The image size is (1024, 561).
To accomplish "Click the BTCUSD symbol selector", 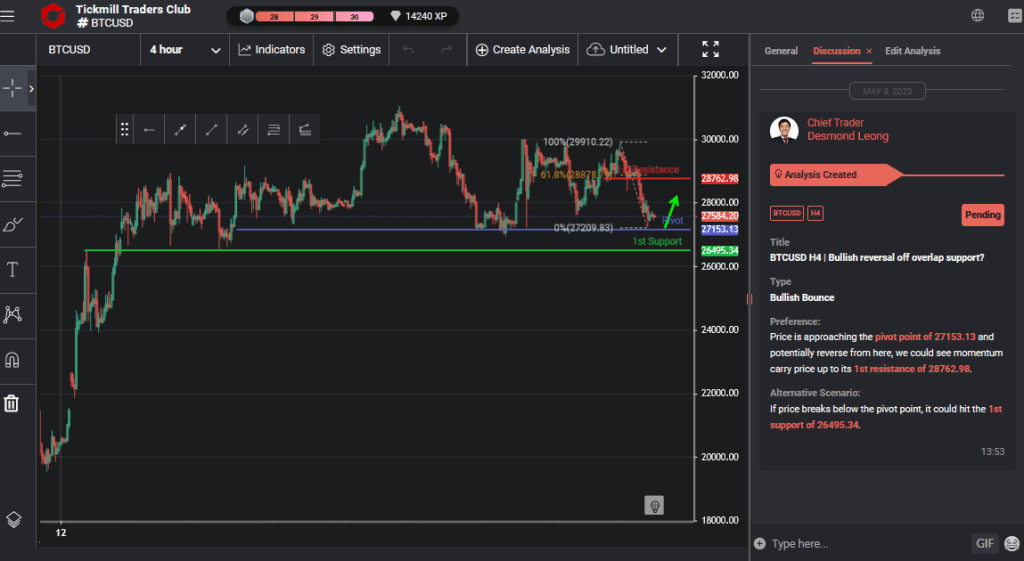I will (x=69, y=50).
